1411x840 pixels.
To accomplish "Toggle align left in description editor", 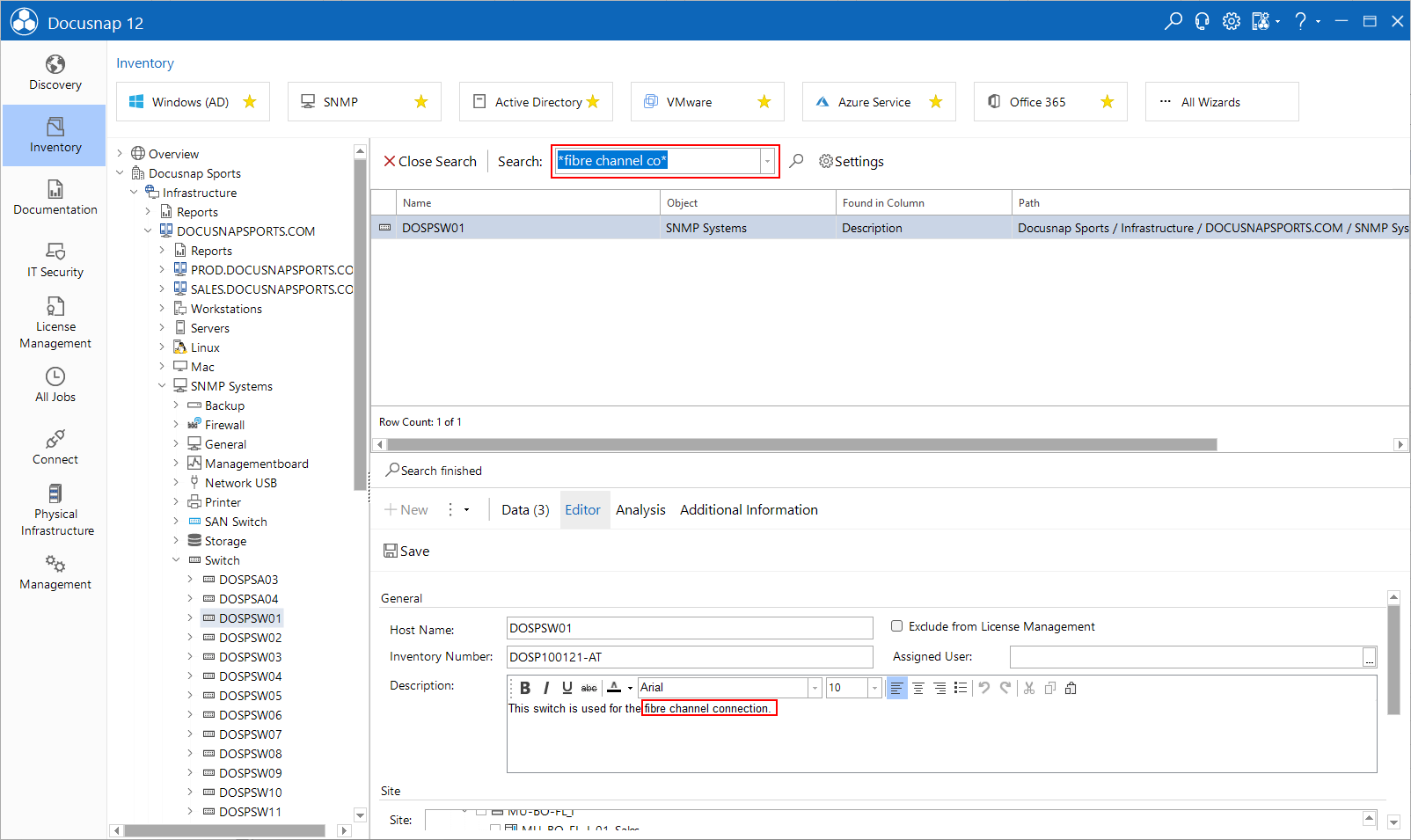I will 896,688.
